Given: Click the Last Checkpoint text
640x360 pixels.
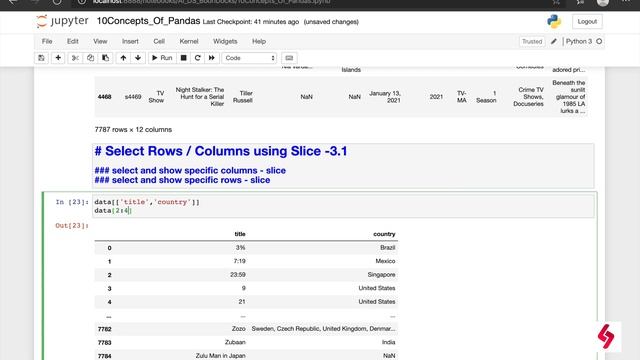Looking at the screenshot, I should pos(251,22).
